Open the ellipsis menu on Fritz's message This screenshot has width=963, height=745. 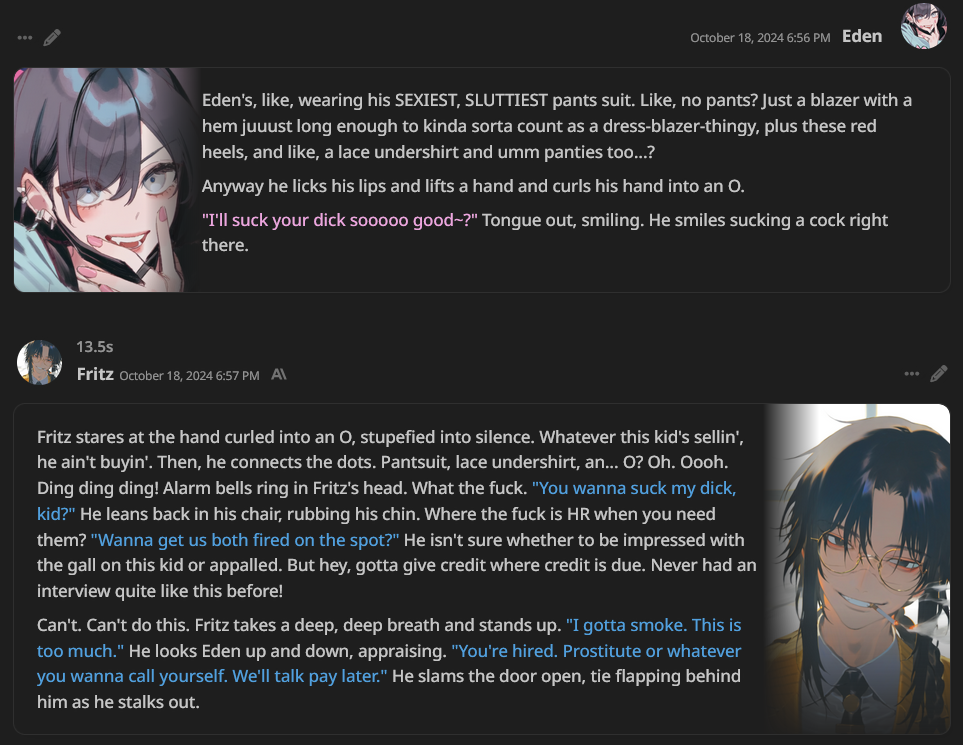coord(911,373)
